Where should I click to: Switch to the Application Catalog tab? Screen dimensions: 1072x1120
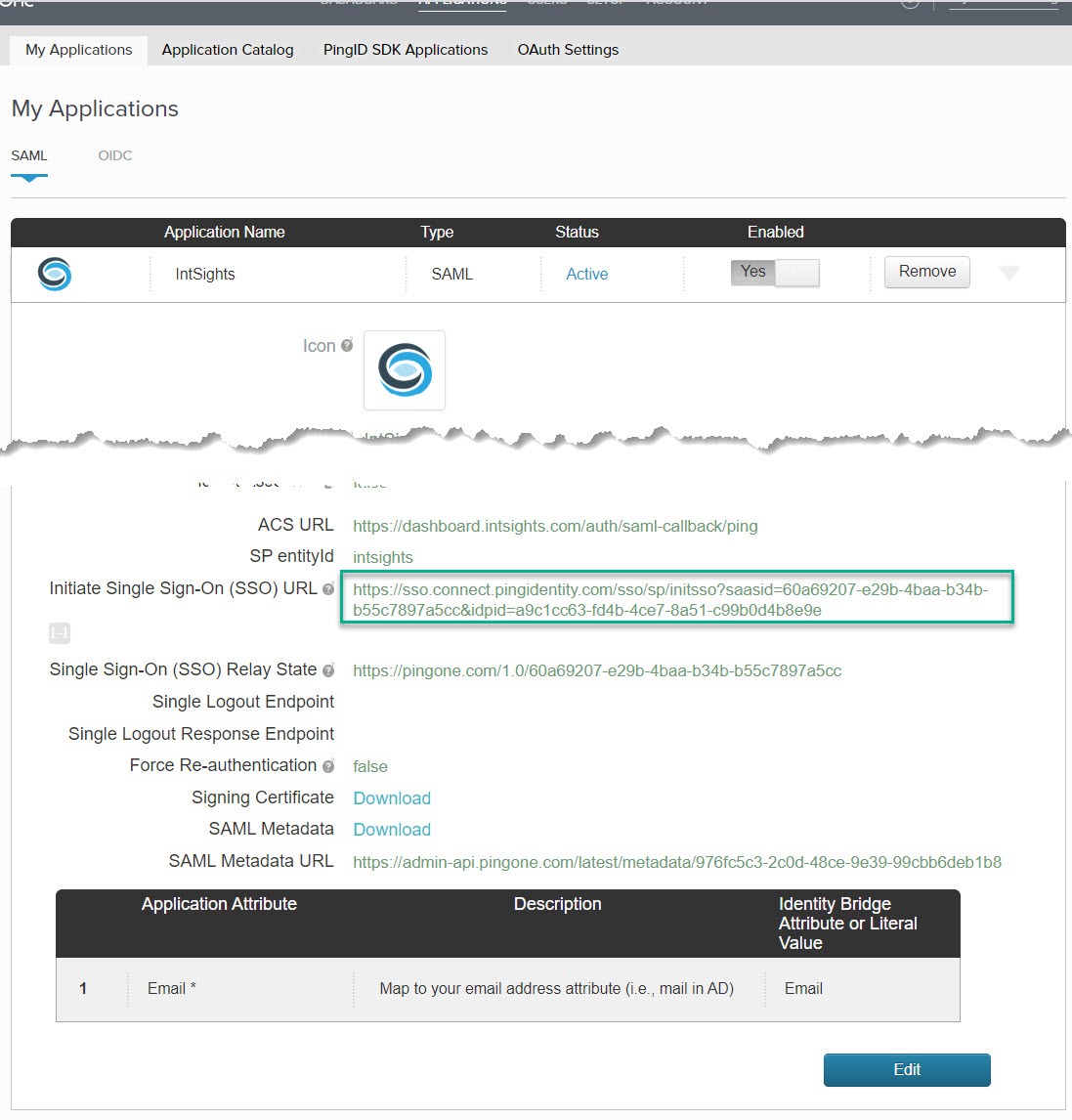click(228, 50)
